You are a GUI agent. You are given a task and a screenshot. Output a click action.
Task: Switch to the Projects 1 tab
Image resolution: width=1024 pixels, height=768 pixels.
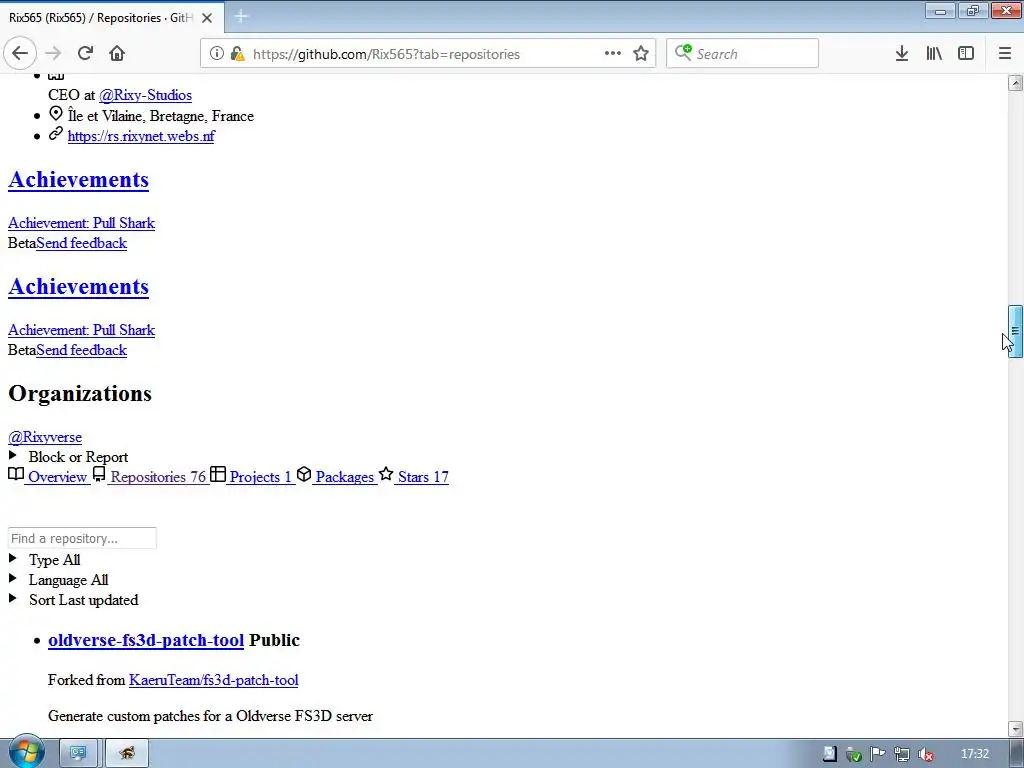click(x=252, y=476)
